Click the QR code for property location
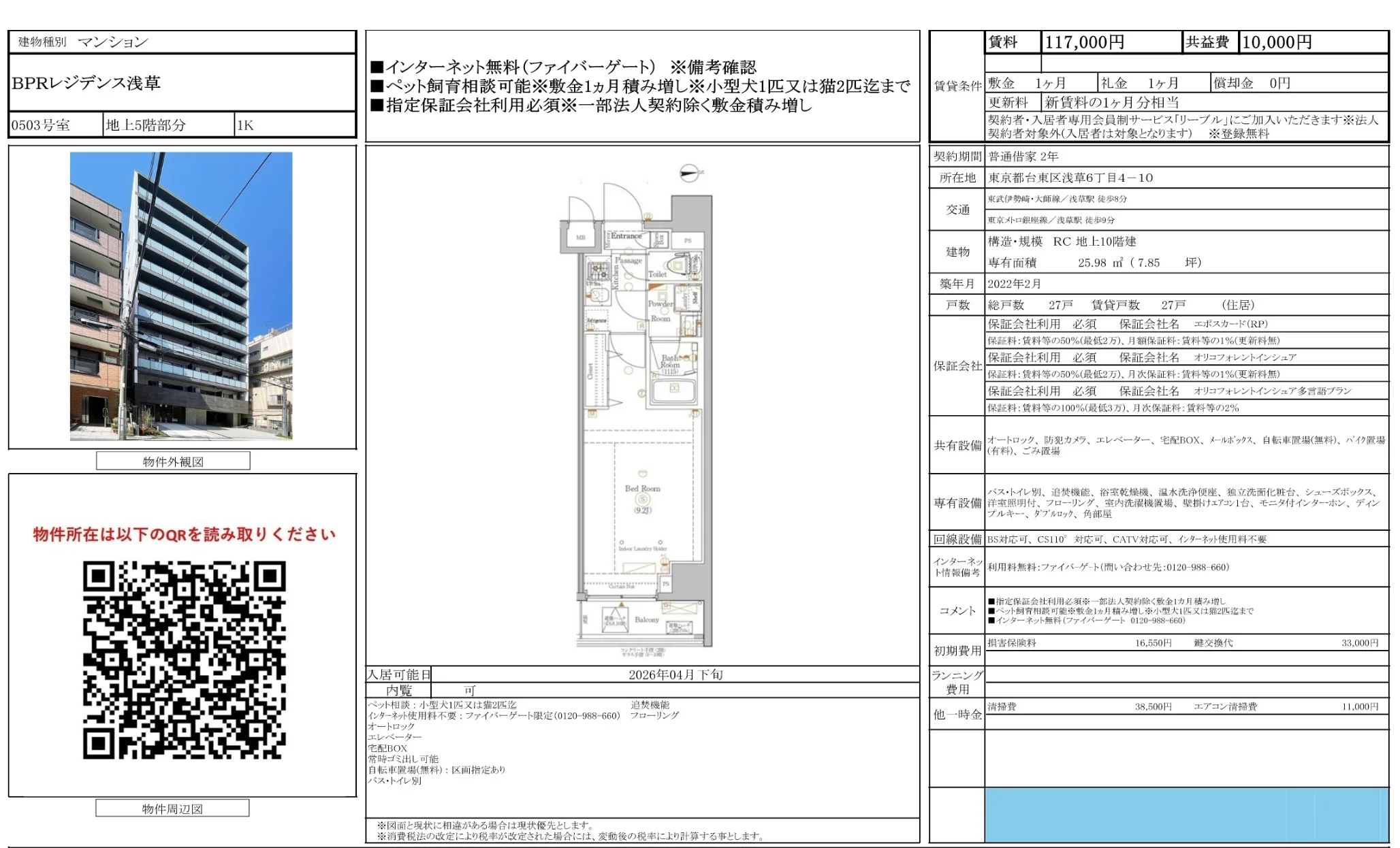 click(x=184, y=659)
